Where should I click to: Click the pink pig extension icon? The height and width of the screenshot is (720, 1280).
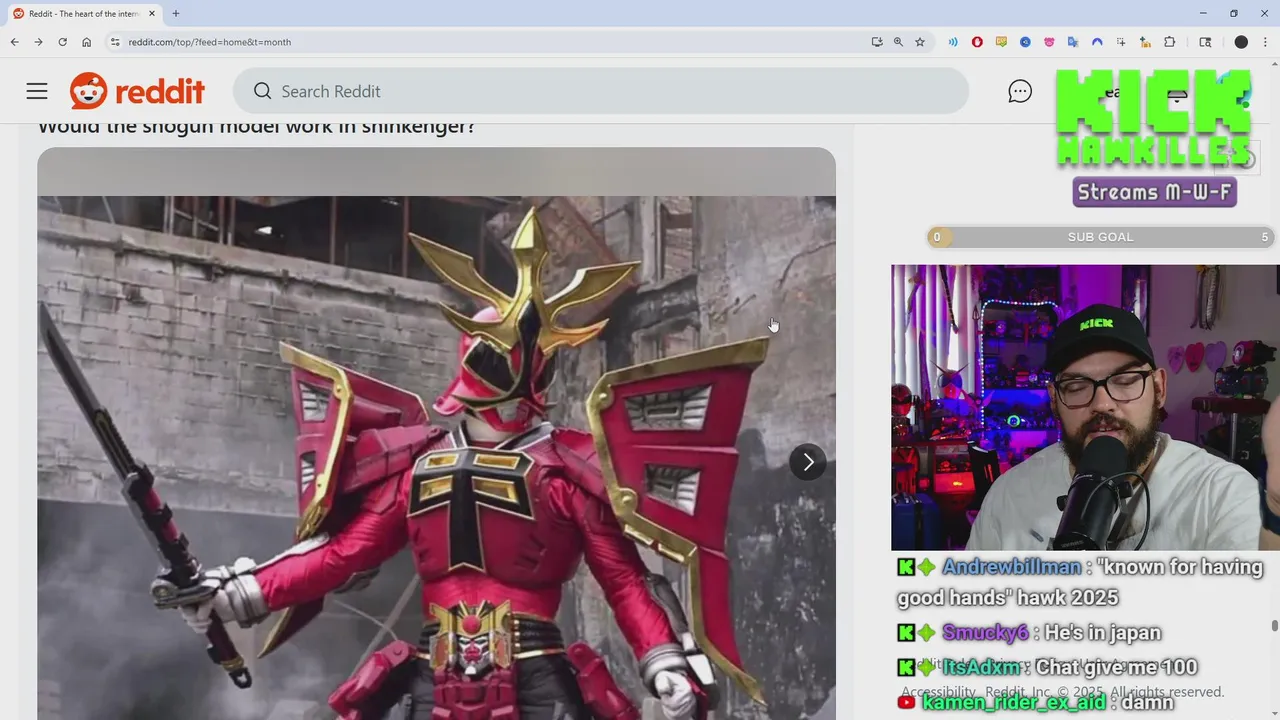point(1049,42)
